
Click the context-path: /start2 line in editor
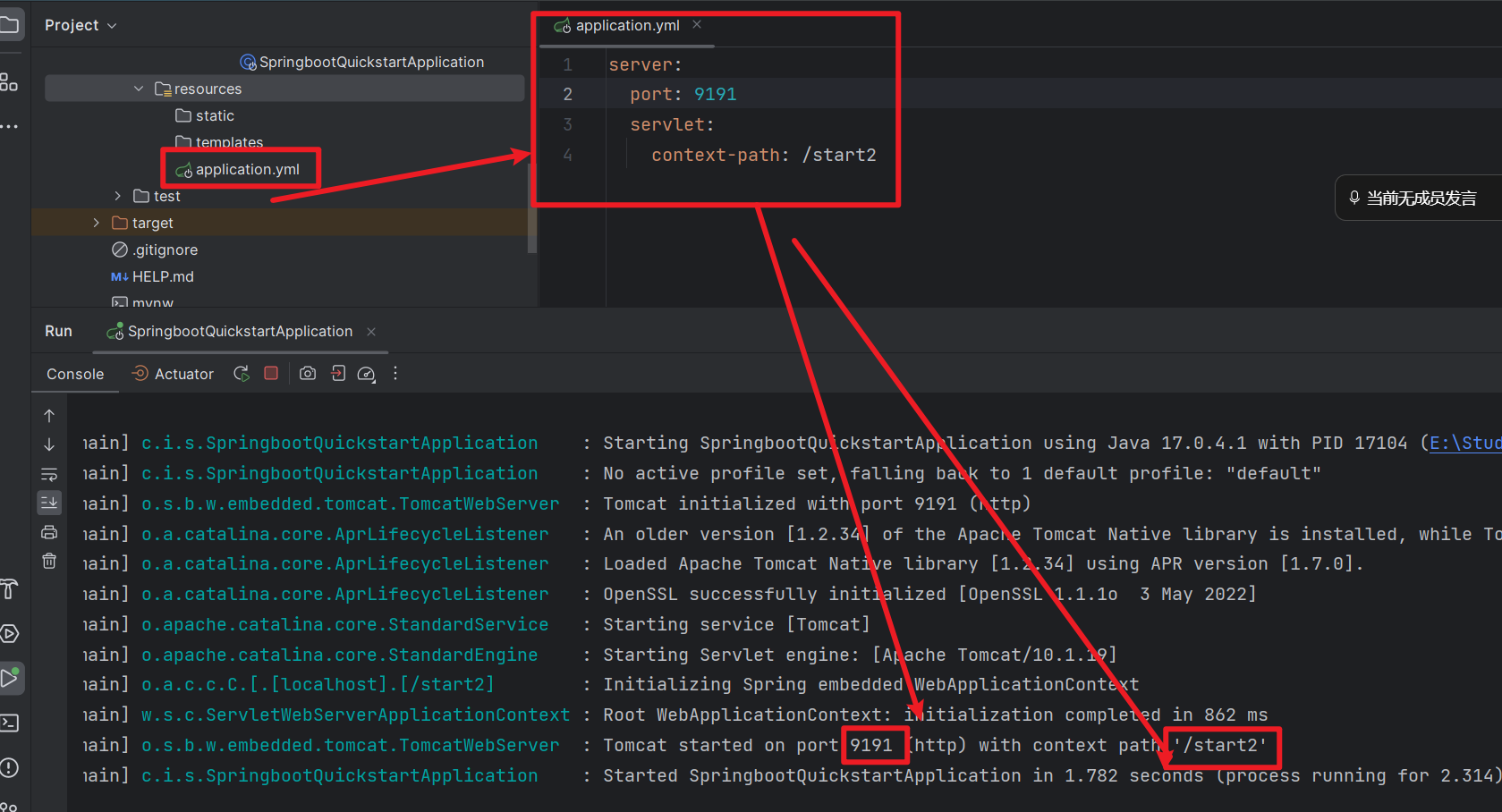coord(763,155)
